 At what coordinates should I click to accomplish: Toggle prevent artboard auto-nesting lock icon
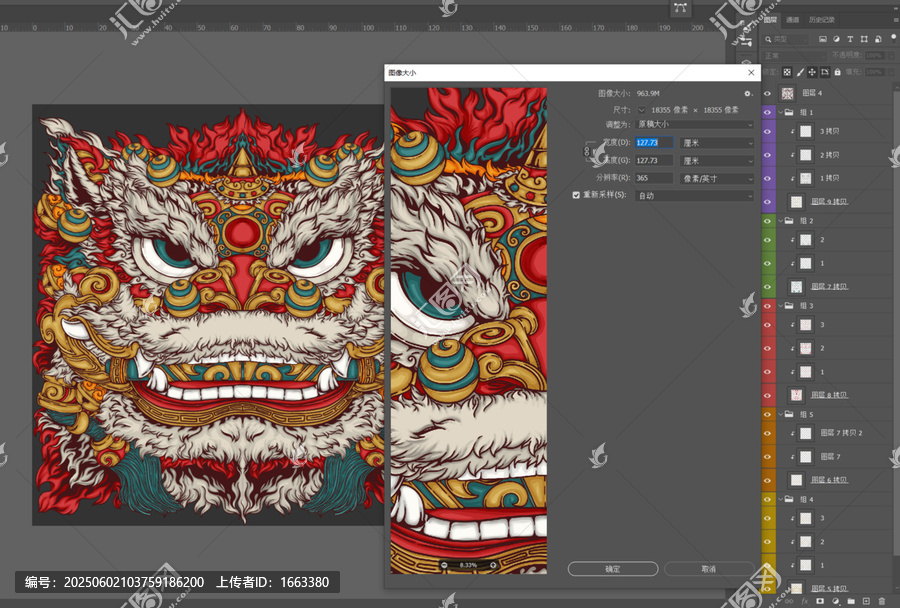pos(824,72)
